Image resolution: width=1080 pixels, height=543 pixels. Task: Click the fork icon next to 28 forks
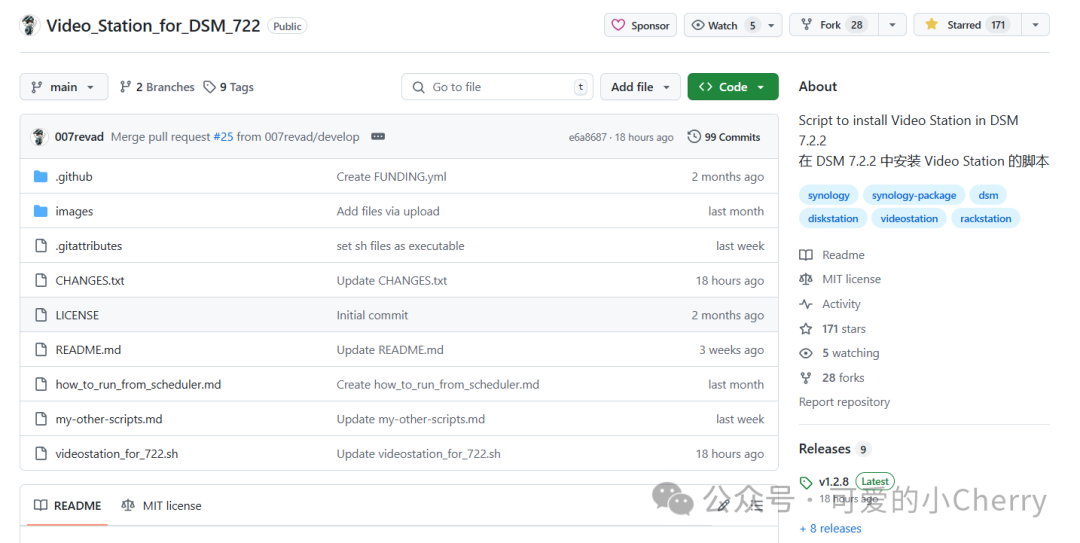click(x=806, y=378)
